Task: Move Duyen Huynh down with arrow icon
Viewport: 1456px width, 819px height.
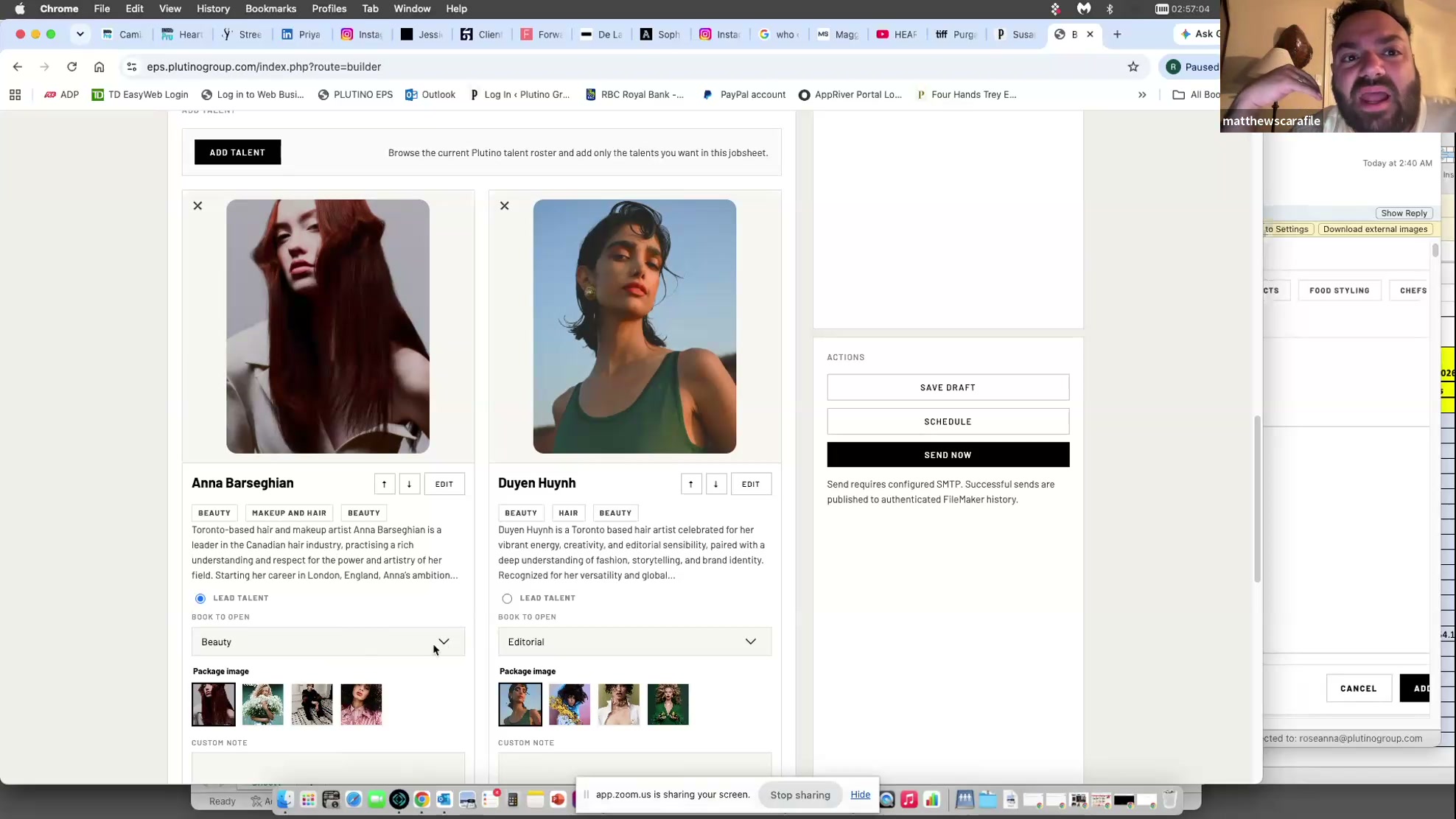Action: point(715,484)
